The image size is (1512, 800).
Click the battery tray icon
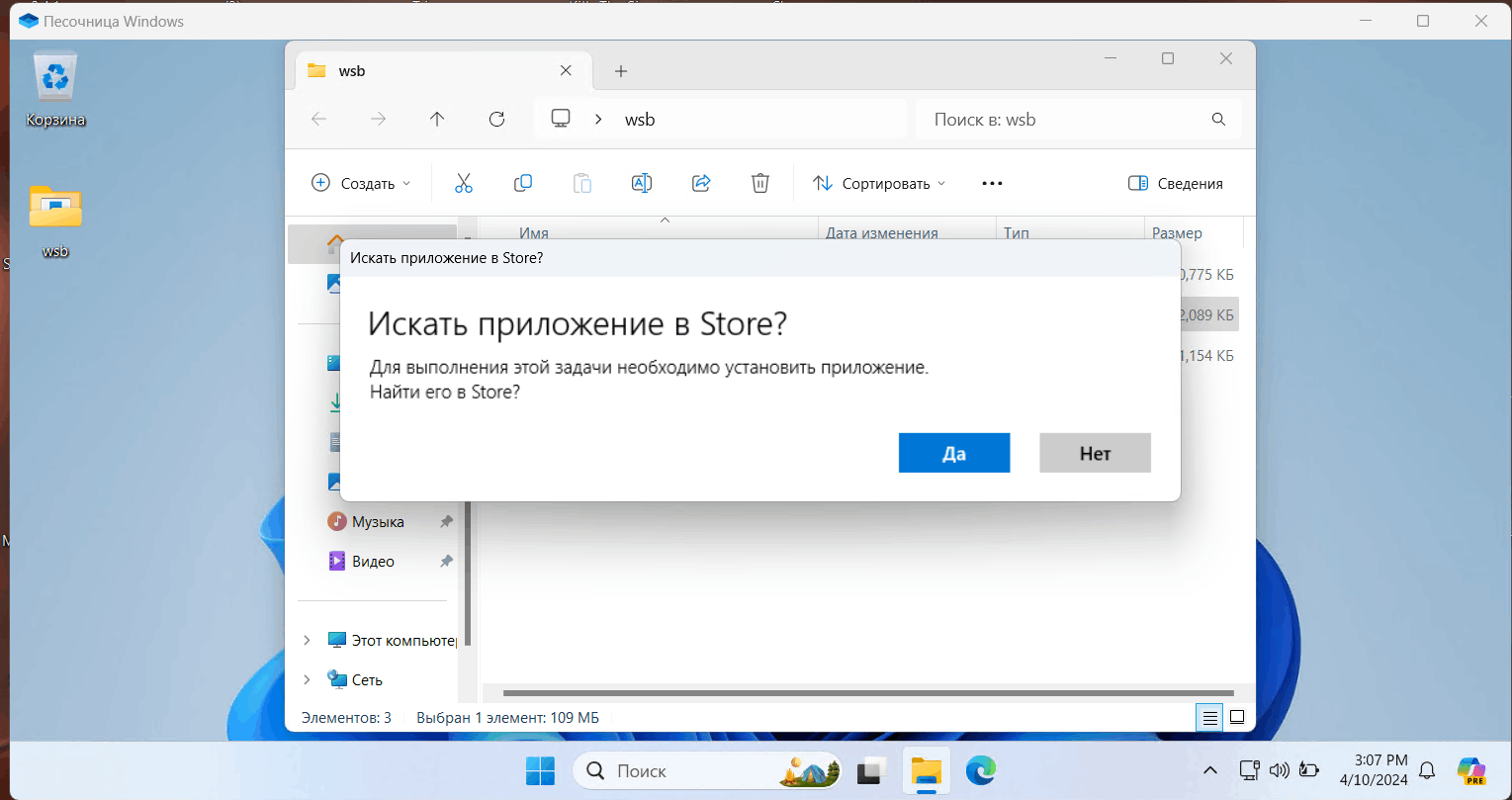coord(1309,770)
